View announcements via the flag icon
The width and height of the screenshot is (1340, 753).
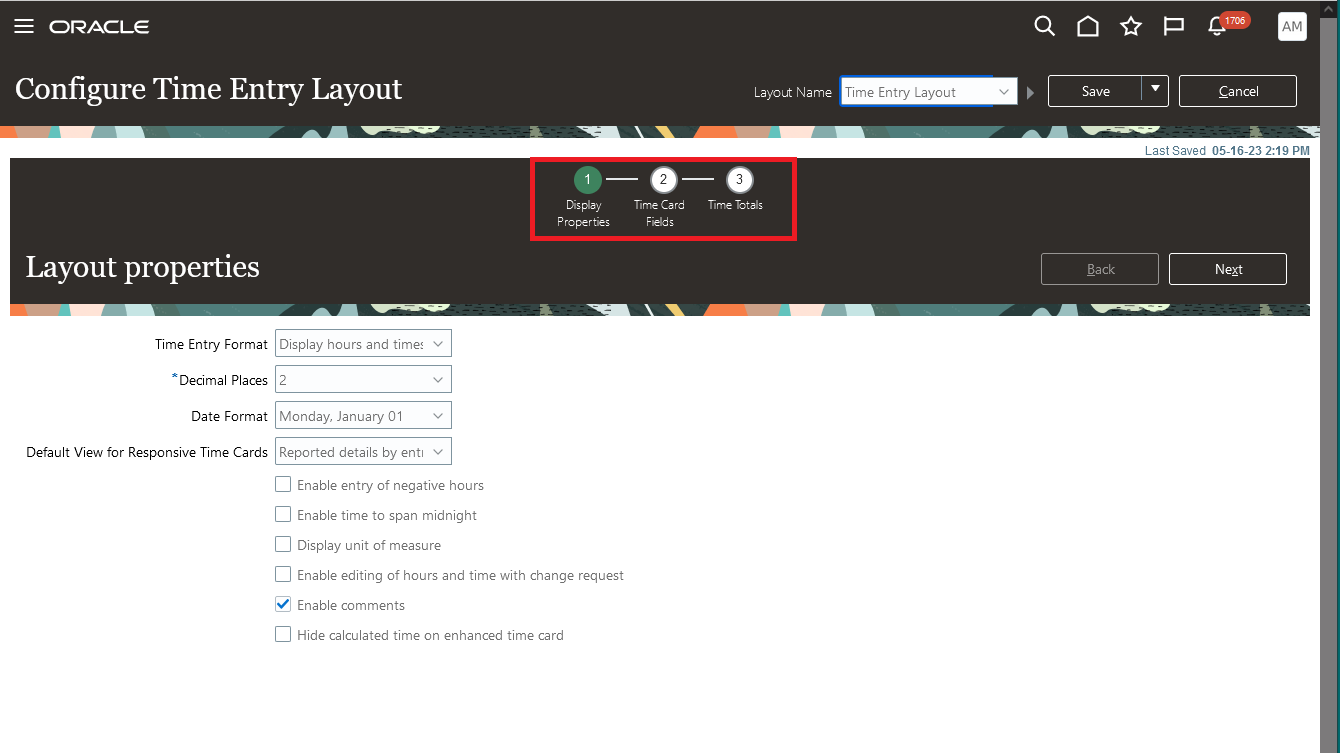coord(1173,26)
